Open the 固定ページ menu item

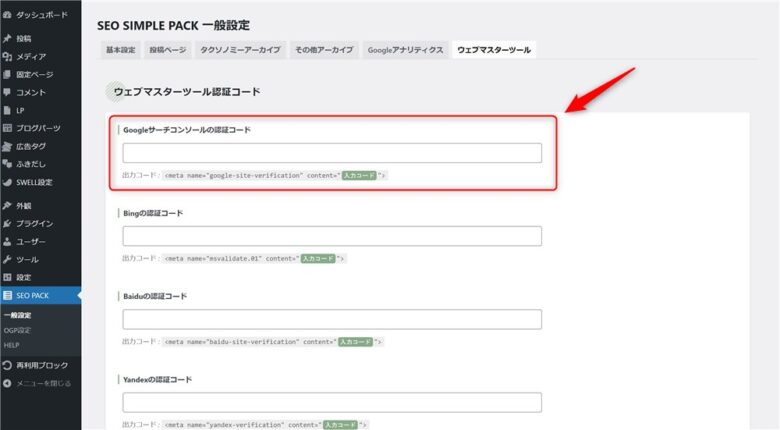[35, 75]
